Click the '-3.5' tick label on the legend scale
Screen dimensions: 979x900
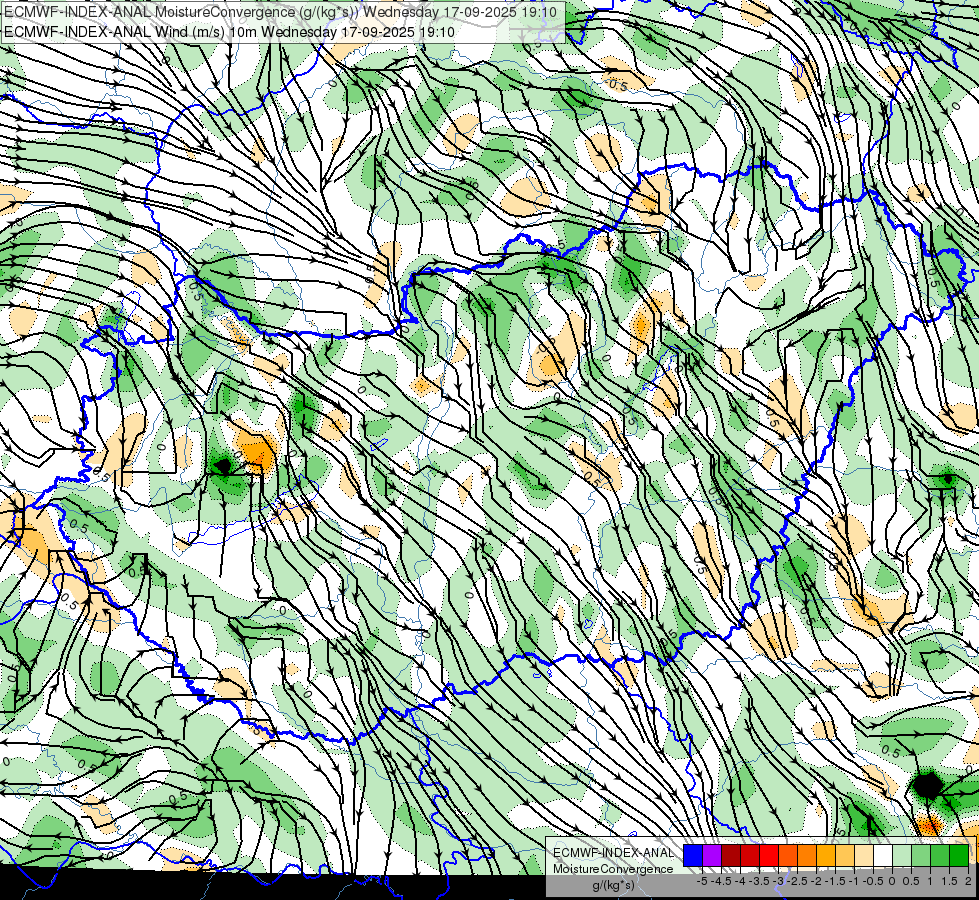tap(759, 881)
